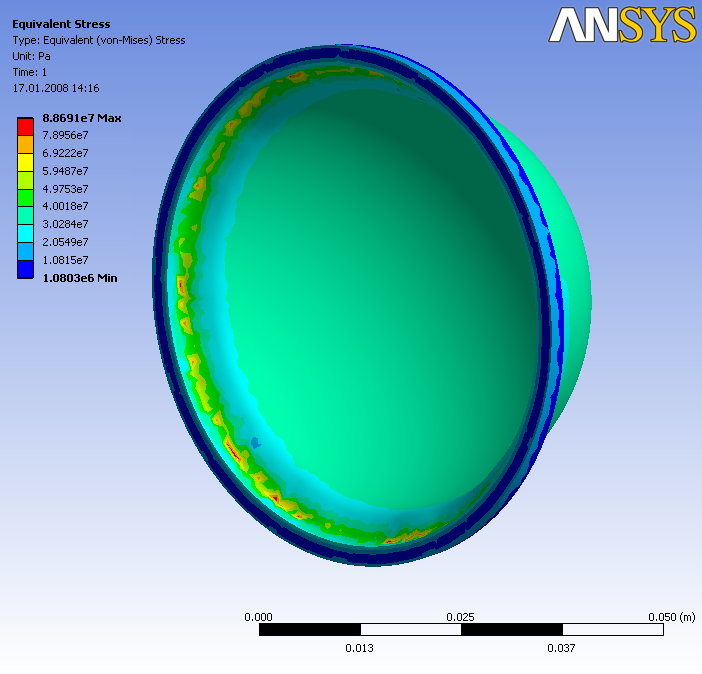Select the '1.0803e6 Min' legend value
The image size is (702, 674).
80,278
